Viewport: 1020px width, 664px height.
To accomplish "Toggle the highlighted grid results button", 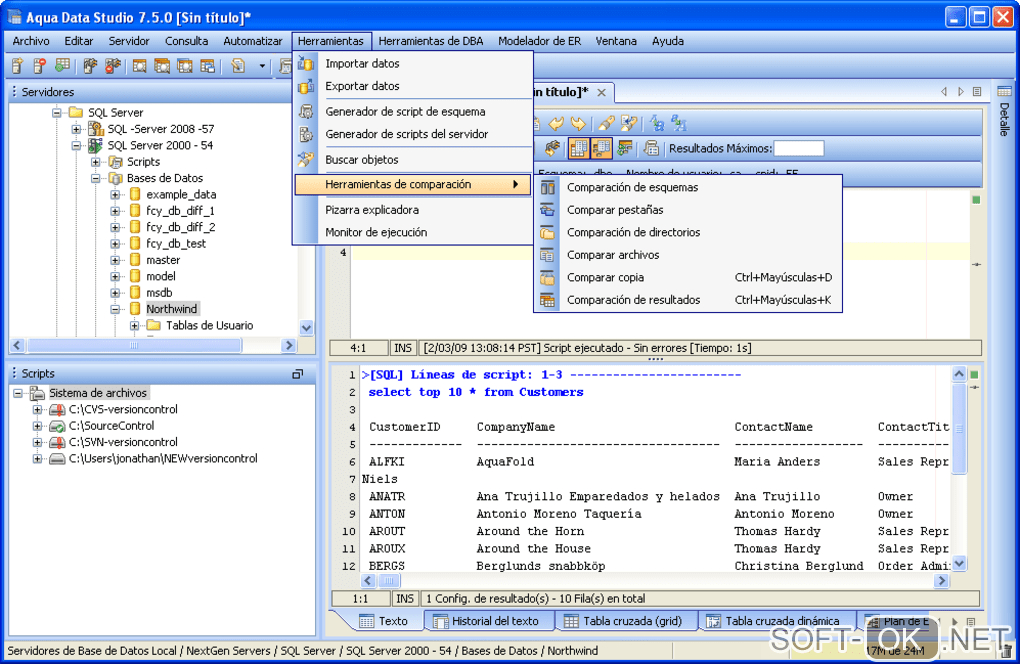I will pyautogui.click(x=578, y=149).
